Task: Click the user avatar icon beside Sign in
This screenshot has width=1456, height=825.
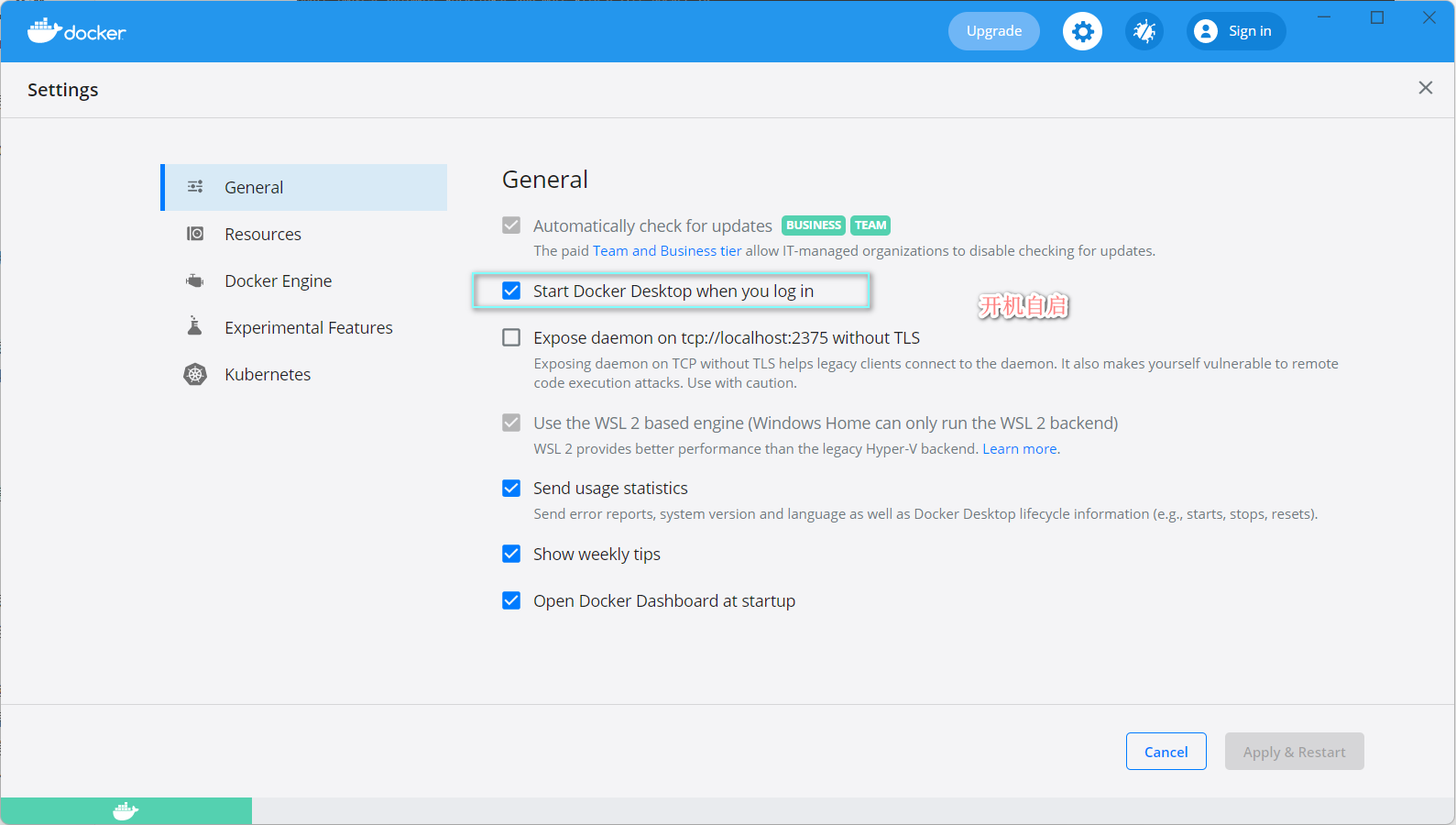Action: coord(1206,31)
